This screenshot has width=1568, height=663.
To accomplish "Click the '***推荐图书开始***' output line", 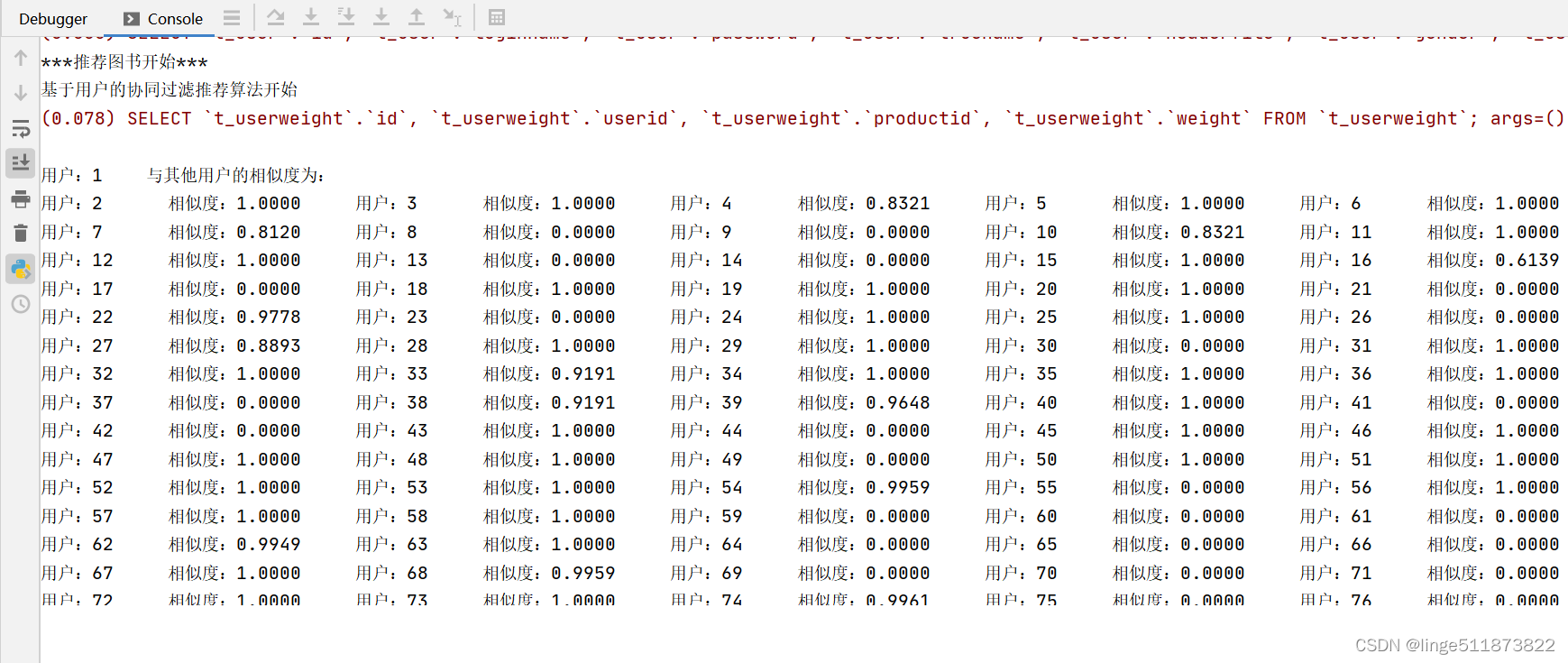I will click(x=124, y=61).
